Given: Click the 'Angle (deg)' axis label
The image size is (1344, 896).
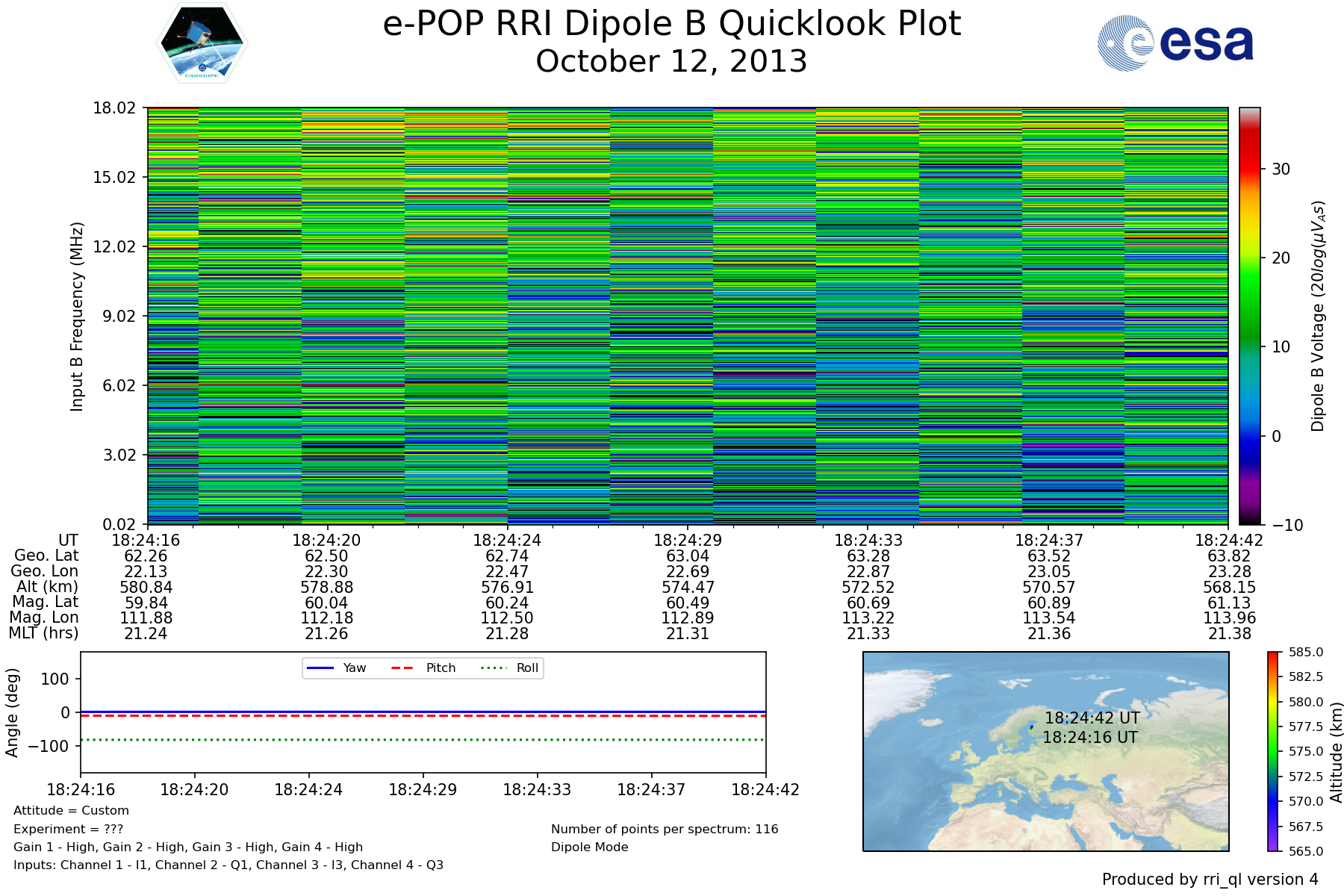Looking at the screenshot, I should 12,713.
